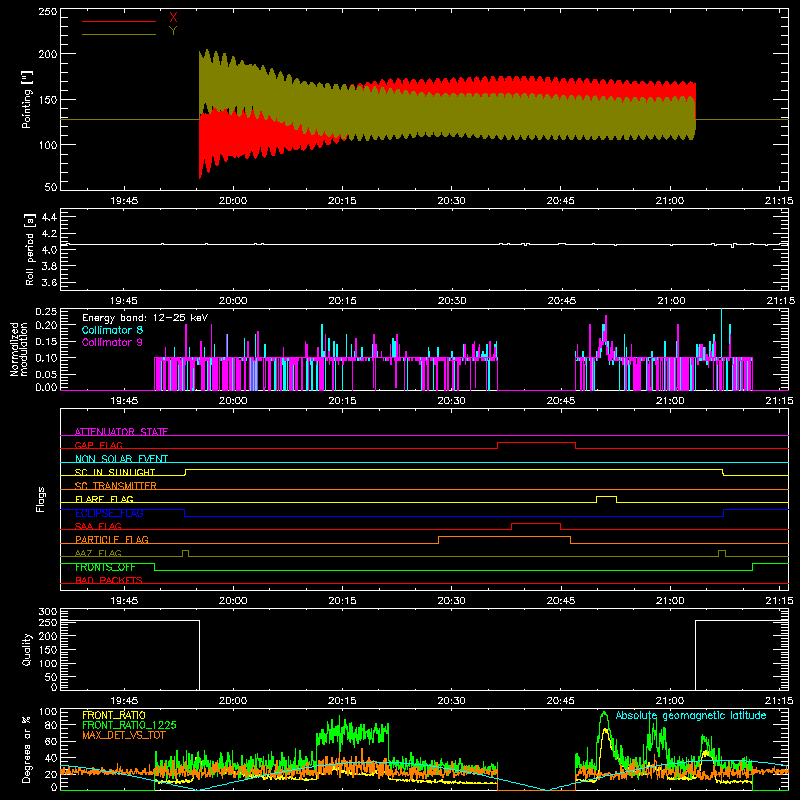Image resolution: width=800 pixels, height=800 pixels.
Task: Click the '4.4' tick on Roll period axis
Action: pos(49,218)
